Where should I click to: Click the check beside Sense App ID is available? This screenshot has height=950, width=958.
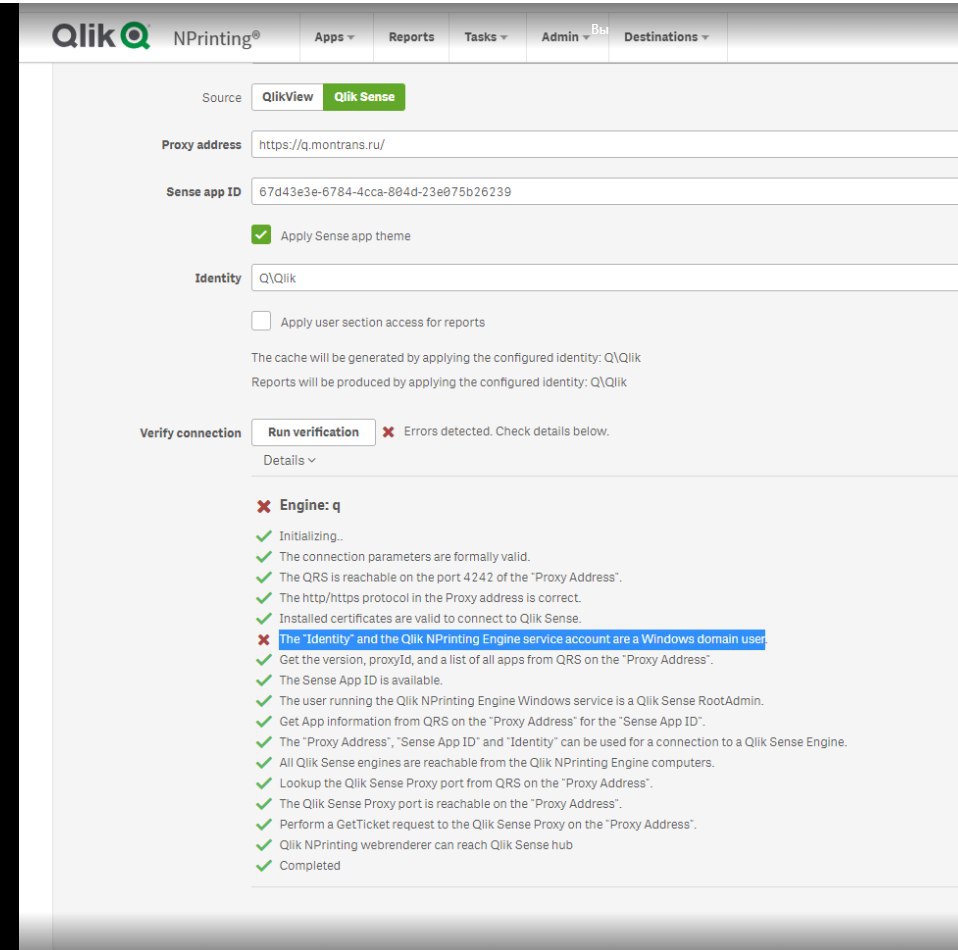point(263,680)
